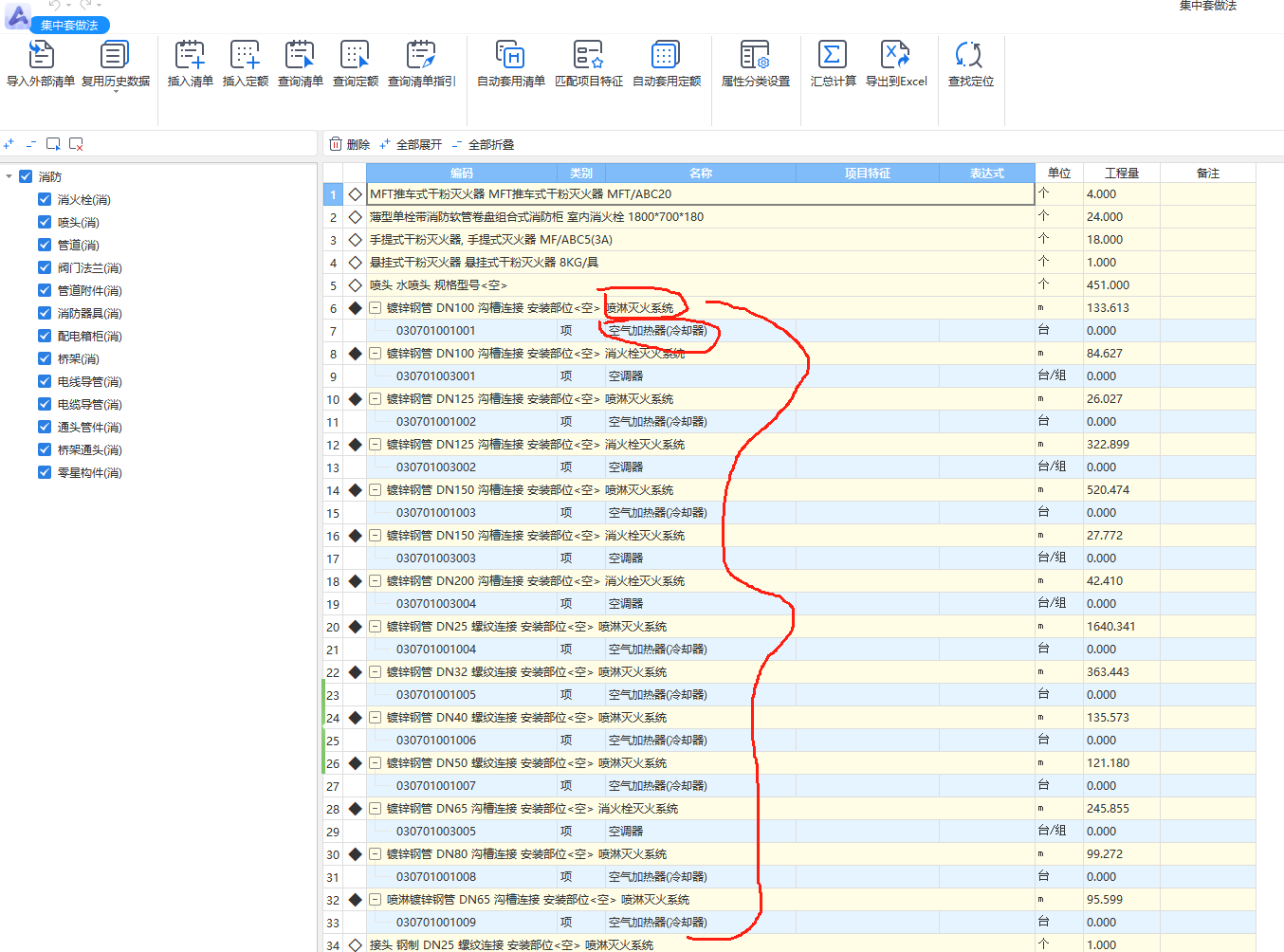Toggle 阀门法兰(消) checkbox
The width and height of the screenshot is (1284, 952).
(x=45, y=267)
